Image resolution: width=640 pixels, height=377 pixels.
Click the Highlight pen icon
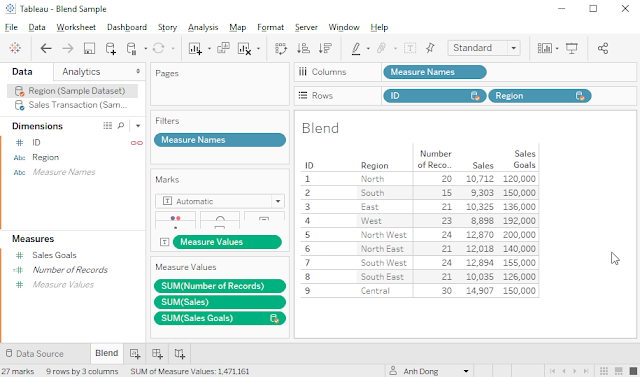(x=356, y=48)
